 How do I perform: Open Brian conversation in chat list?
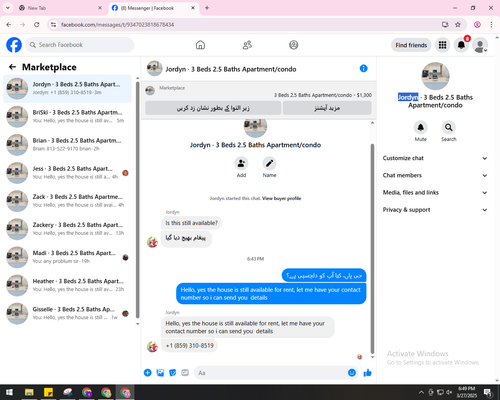coord(67,145)
